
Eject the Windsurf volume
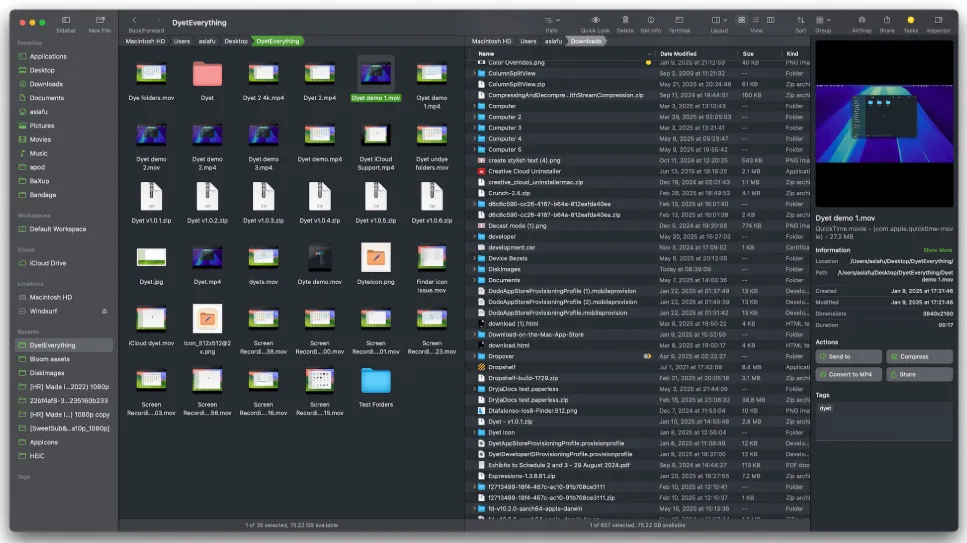coord(104,311)
